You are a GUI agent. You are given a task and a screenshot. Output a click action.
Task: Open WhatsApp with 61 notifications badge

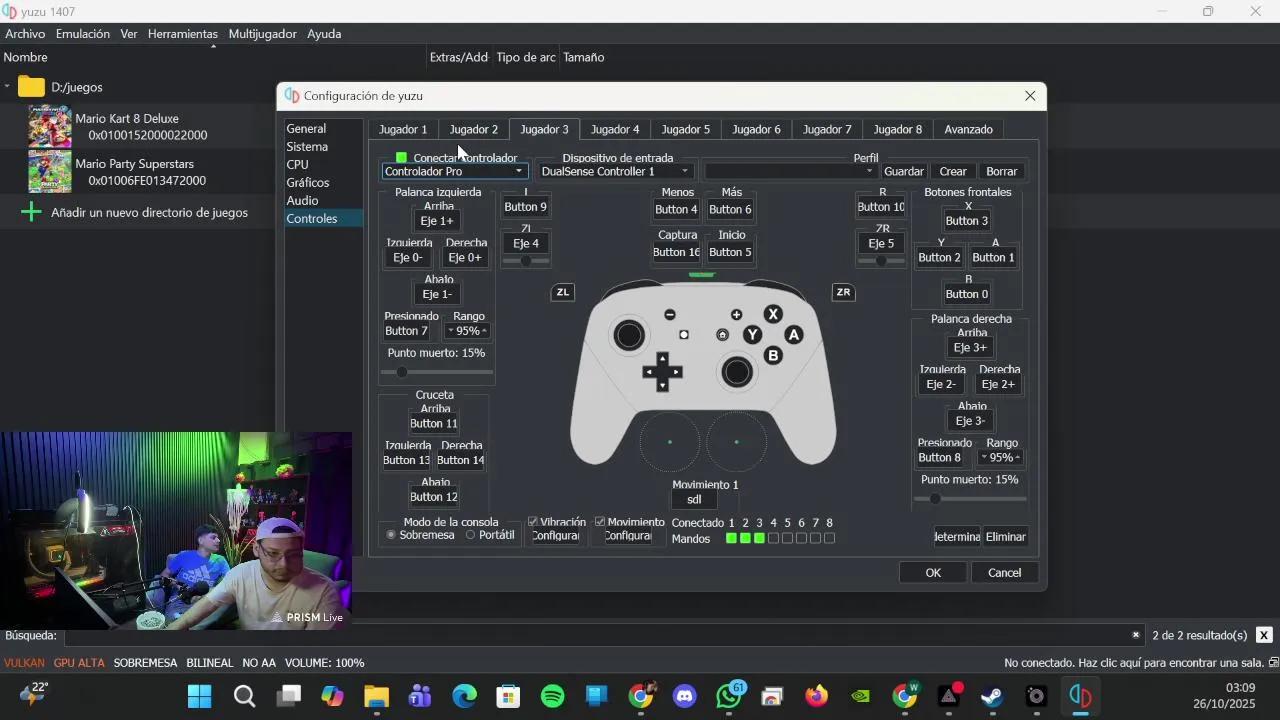tap(731, 695)
